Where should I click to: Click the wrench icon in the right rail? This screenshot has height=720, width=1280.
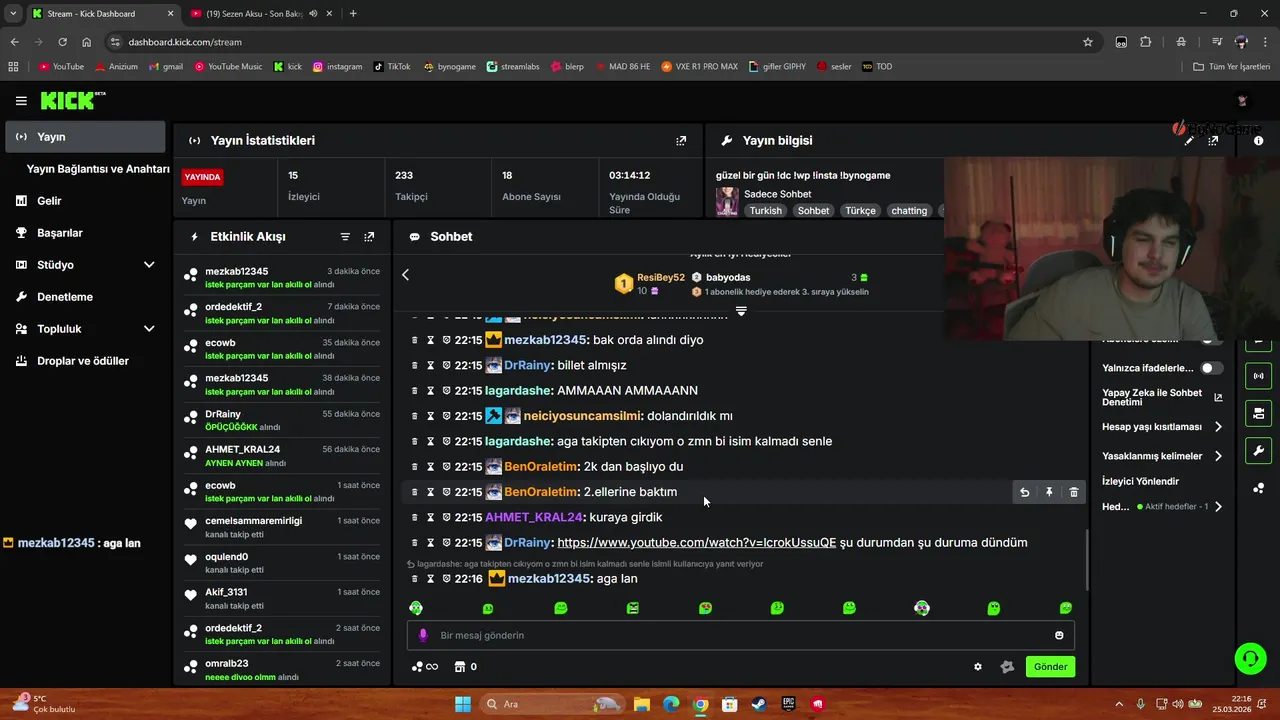1258,450
